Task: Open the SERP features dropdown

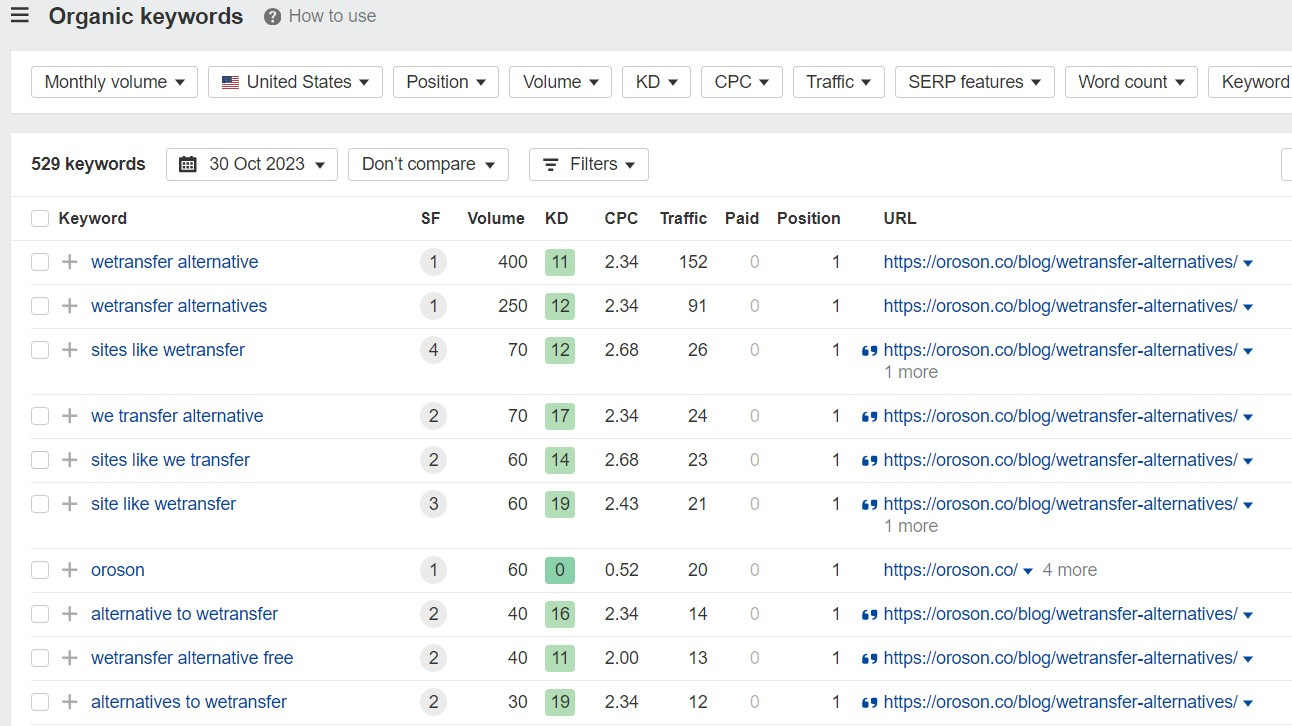Action: coord(975,82)
